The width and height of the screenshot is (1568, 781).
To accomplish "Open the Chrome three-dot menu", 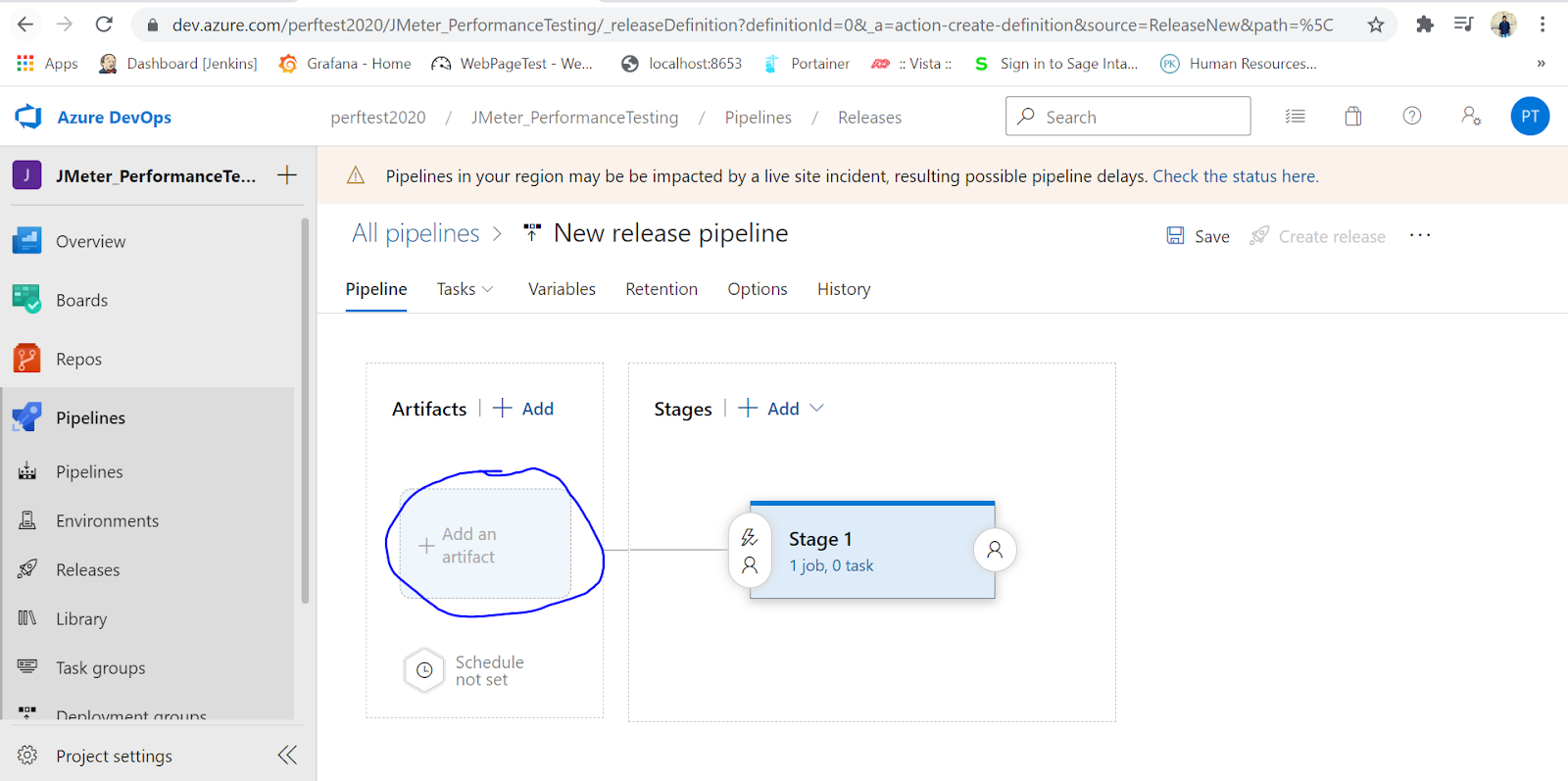I will pos(1543,24).
